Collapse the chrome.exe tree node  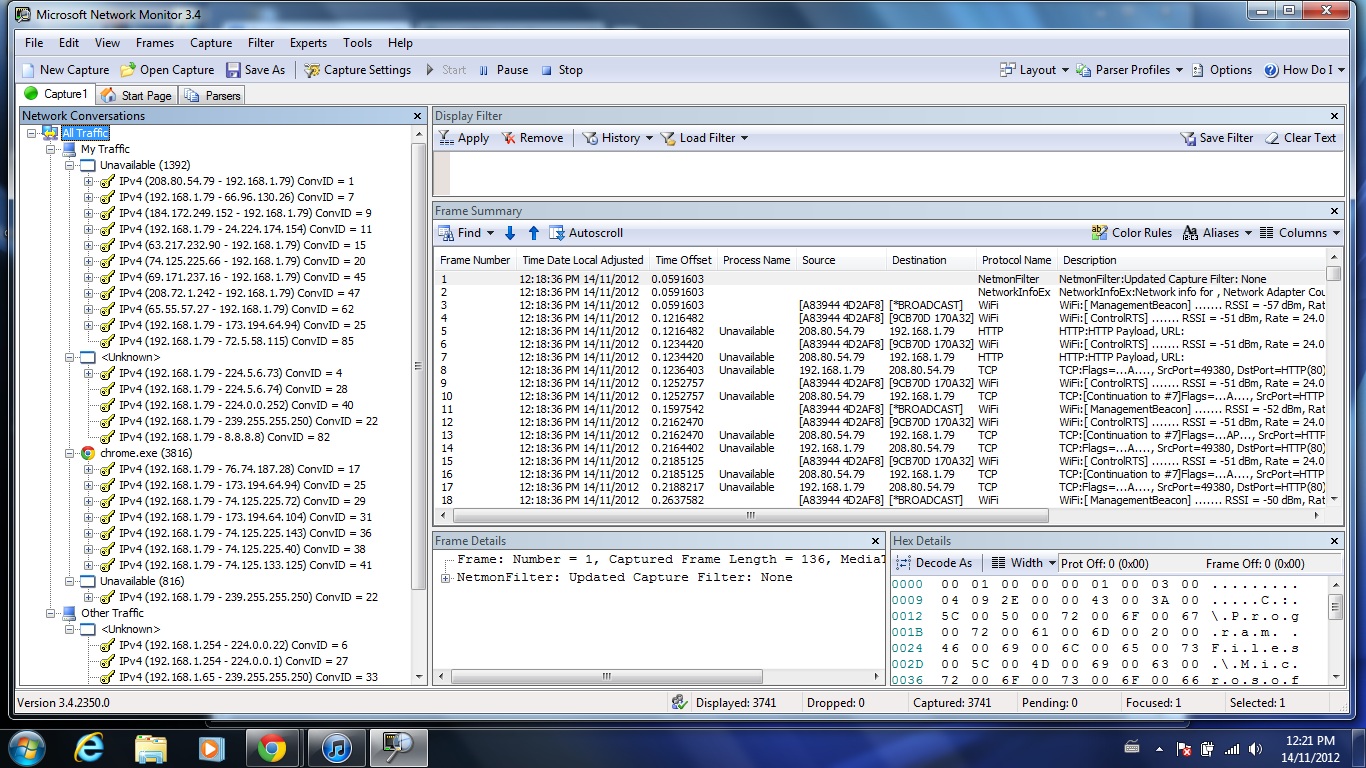point(71,453)
